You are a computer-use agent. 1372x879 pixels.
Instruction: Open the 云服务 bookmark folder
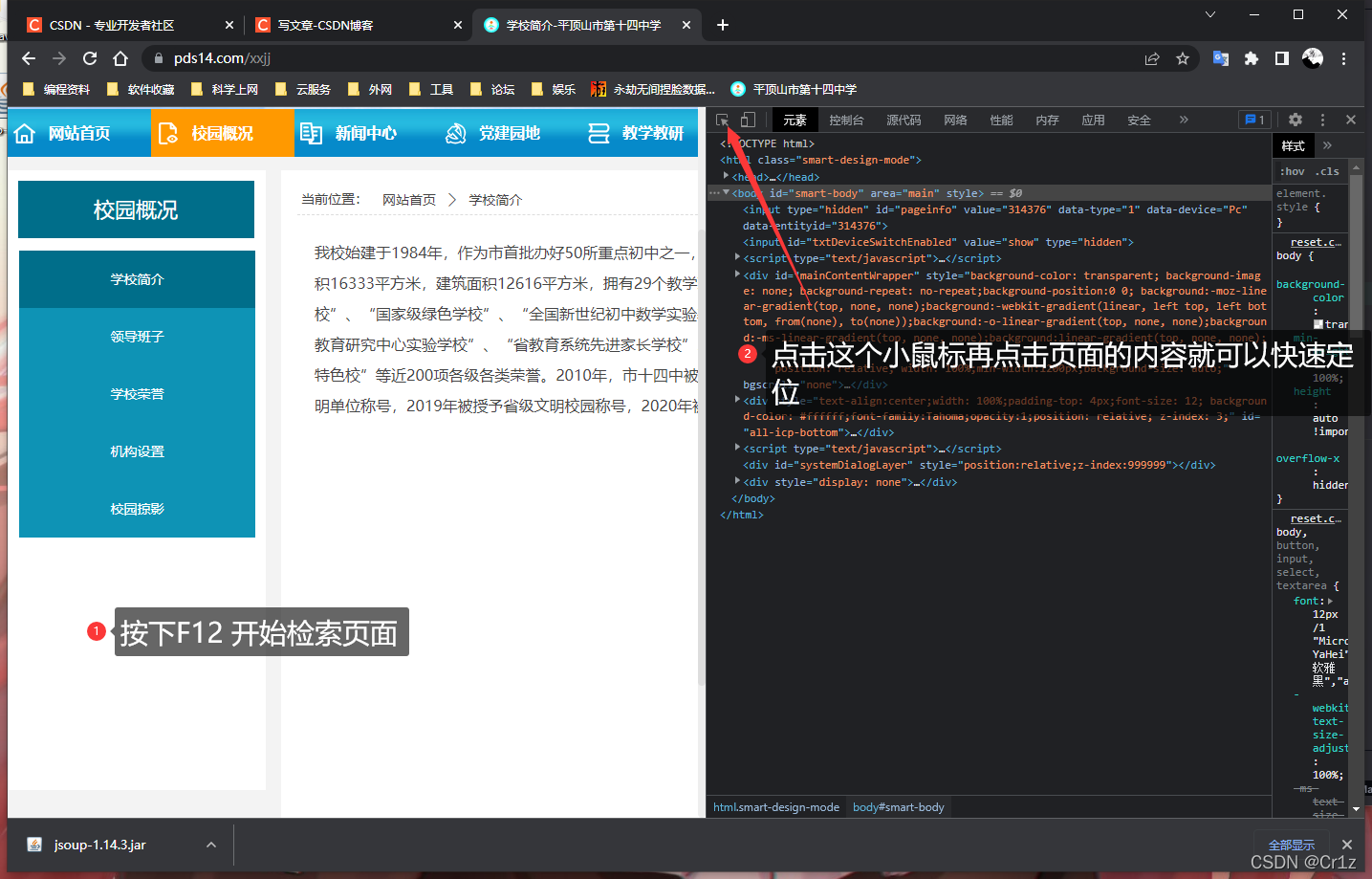tap(303, 89)
